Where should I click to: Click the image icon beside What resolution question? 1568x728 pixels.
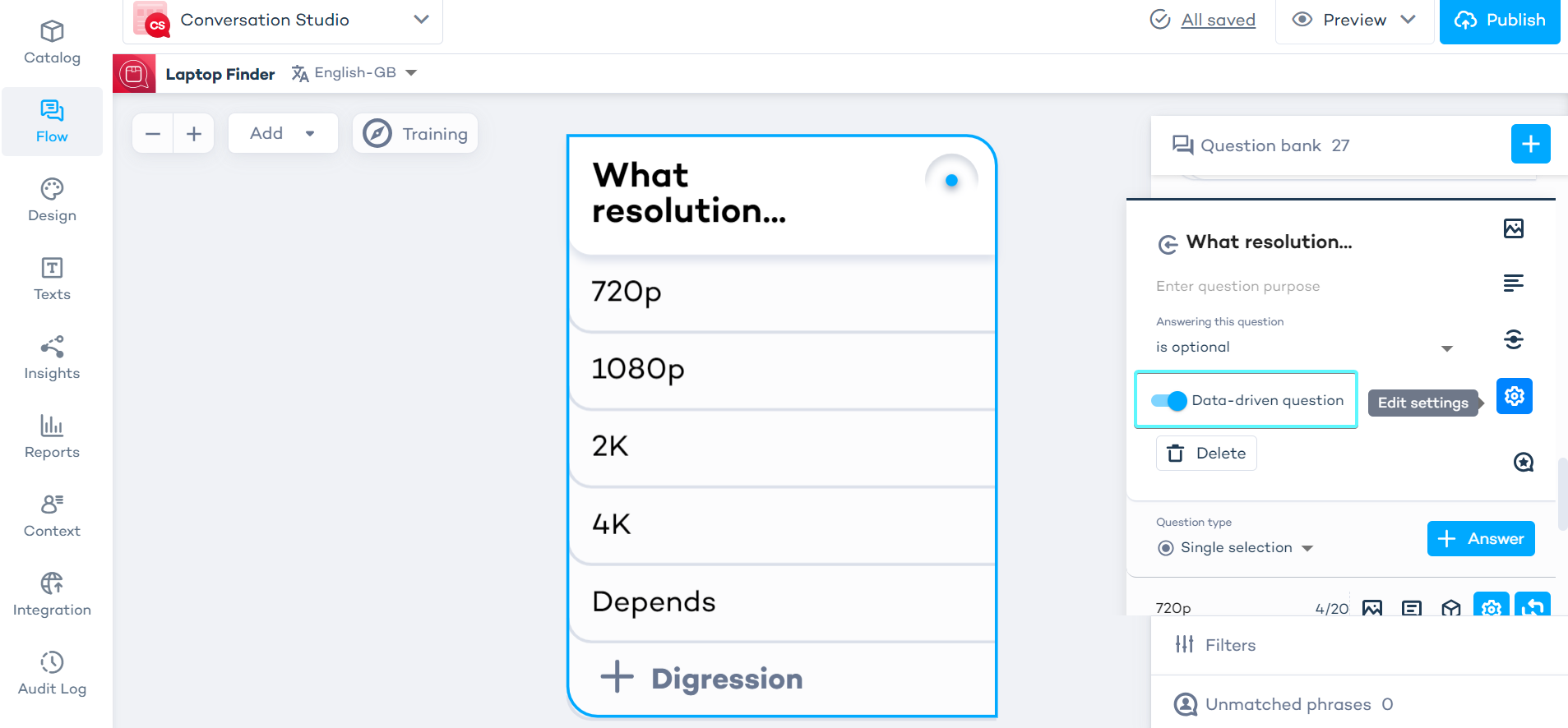click(1514, 228)
